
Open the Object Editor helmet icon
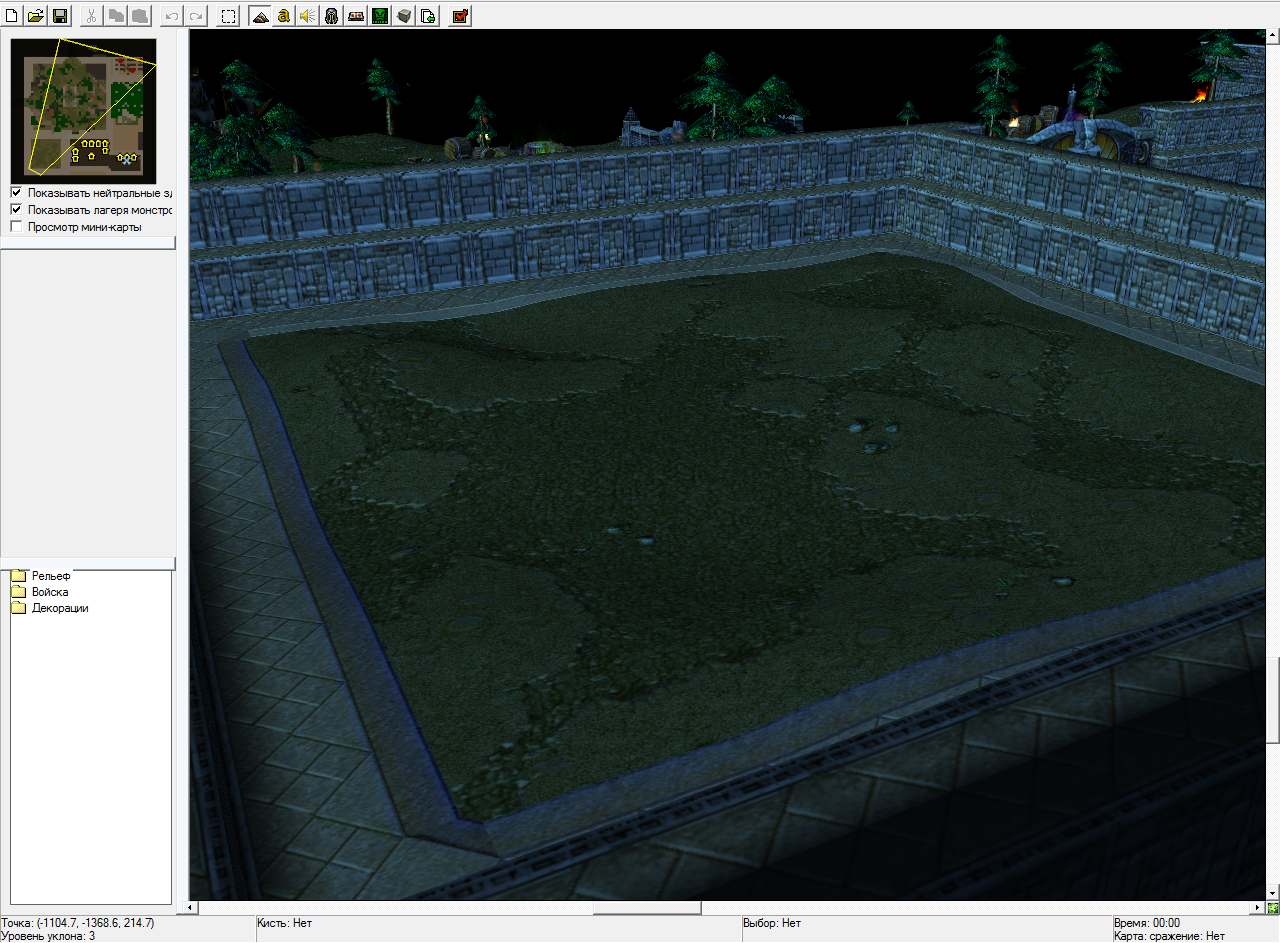tap(332, 16)
